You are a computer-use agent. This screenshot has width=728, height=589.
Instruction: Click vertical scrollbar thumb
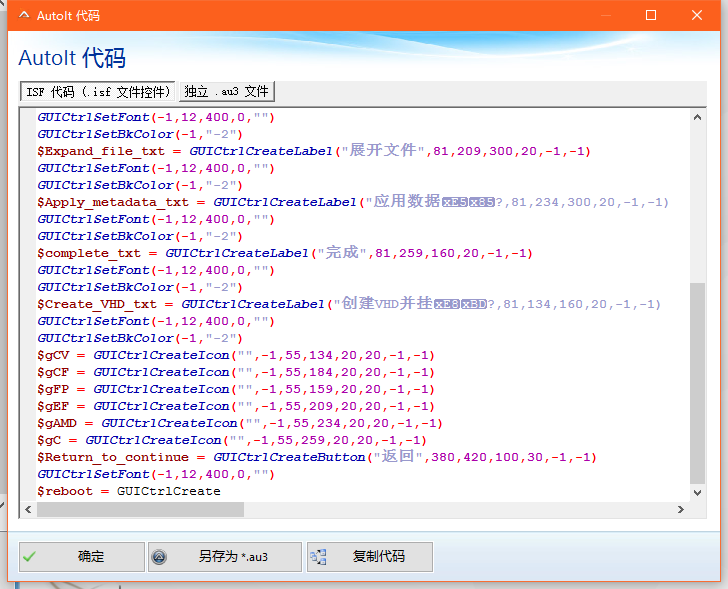pos(697,383)
